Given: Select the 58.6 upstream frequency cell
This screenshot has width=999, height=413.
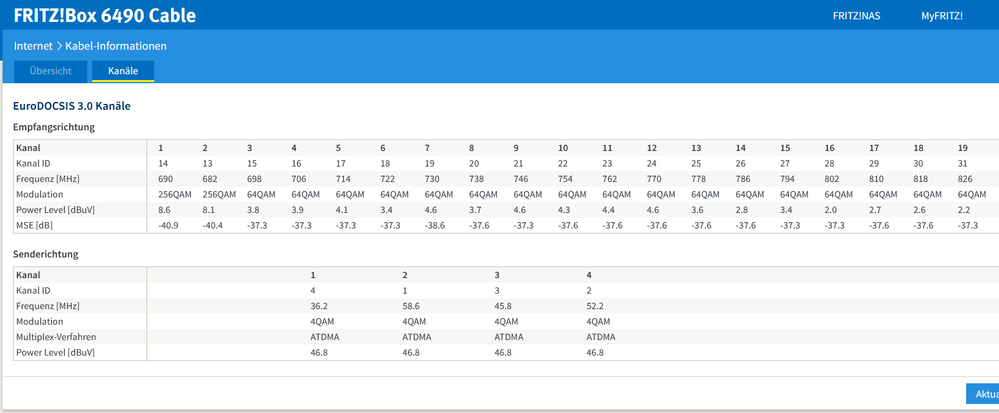Looking at the screenshot, I should coord(411,306).
